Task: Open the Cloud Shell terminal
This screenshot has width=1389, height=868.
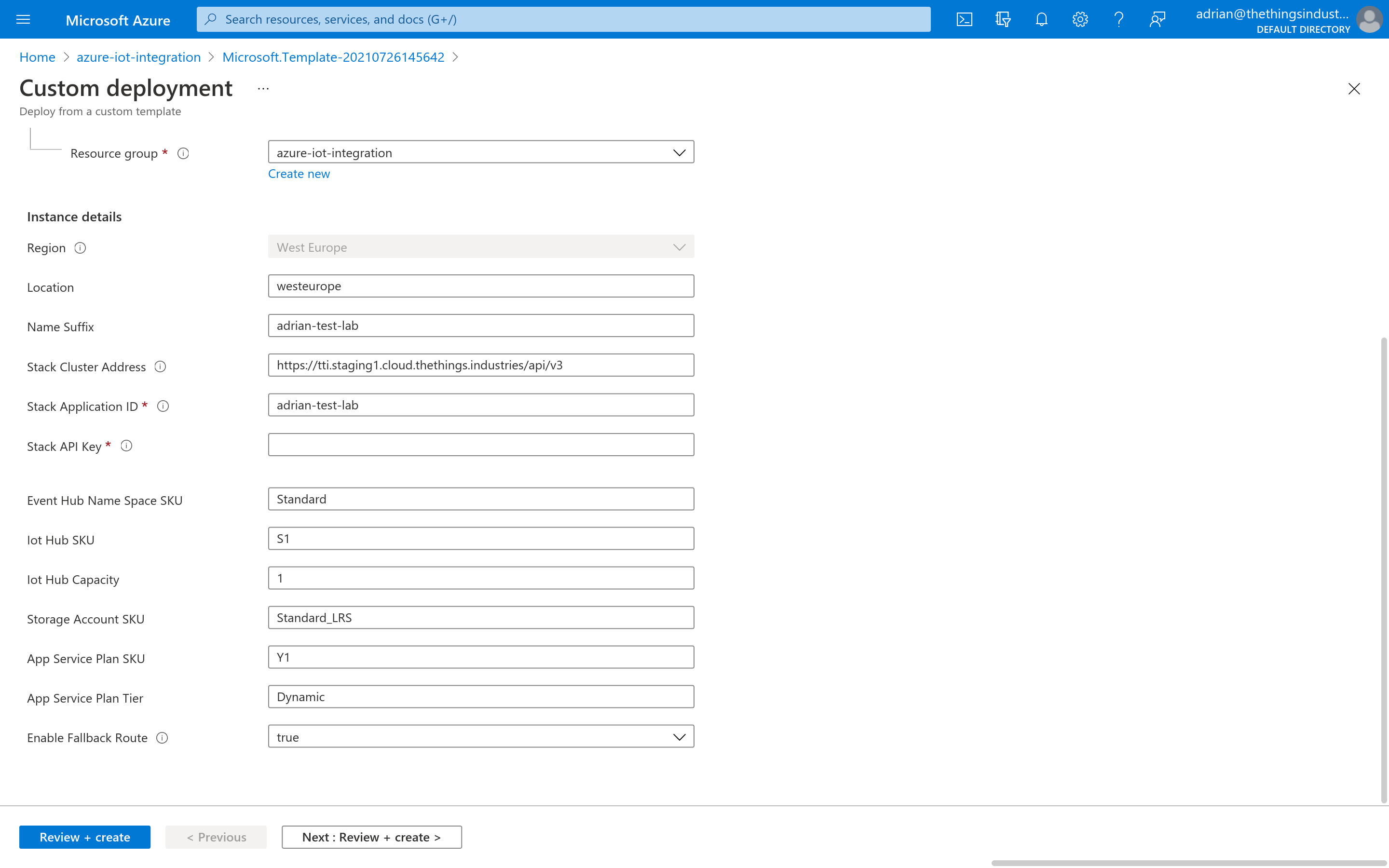Action: tap(965, 19)
